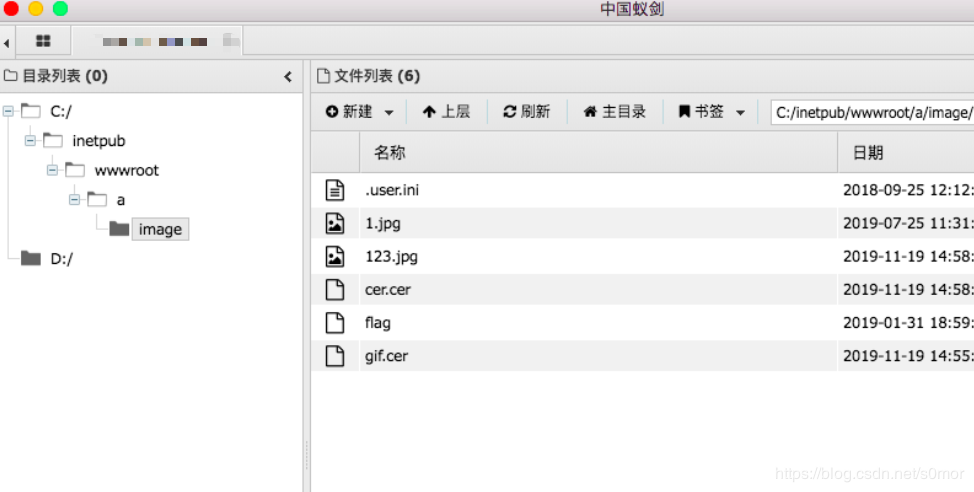Sort by the 名称 column header

[598, 152]
